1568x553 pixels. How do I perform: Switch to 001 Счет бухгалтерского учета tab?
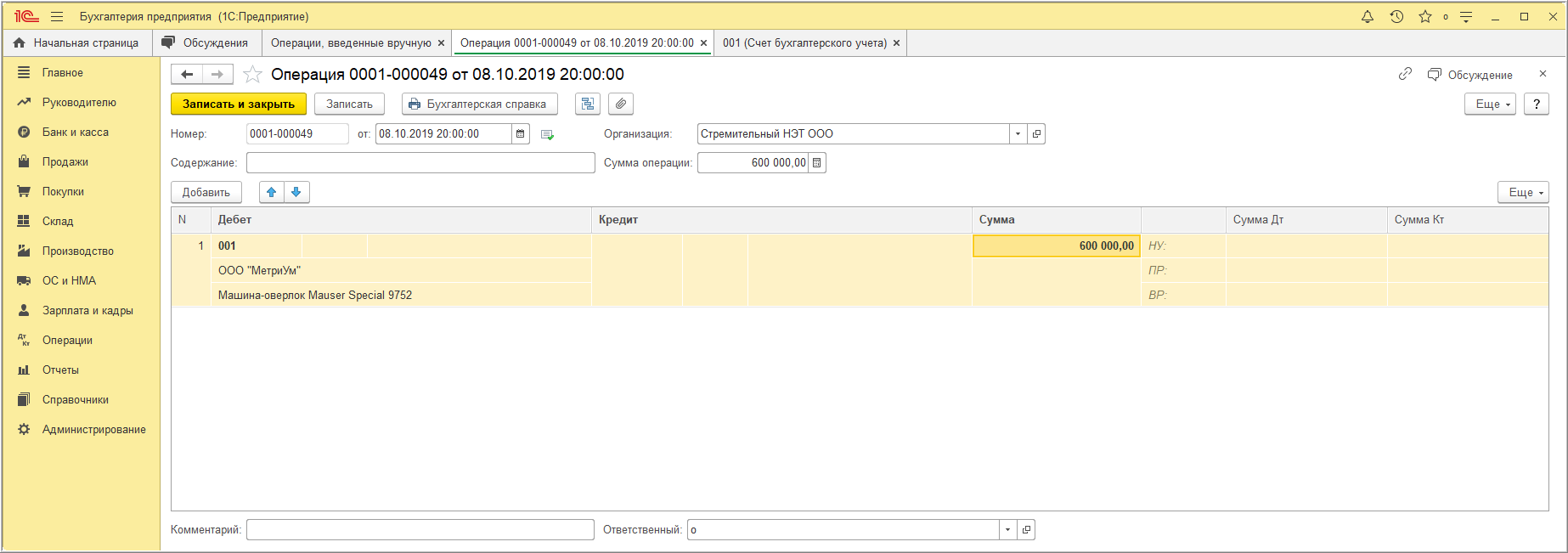804,42
